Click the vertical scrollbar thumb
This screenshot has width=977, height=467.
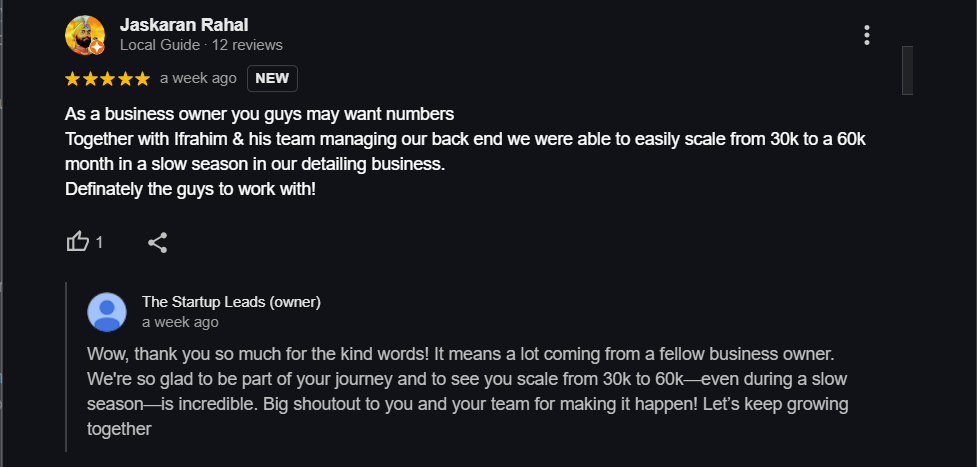[907, 70]
